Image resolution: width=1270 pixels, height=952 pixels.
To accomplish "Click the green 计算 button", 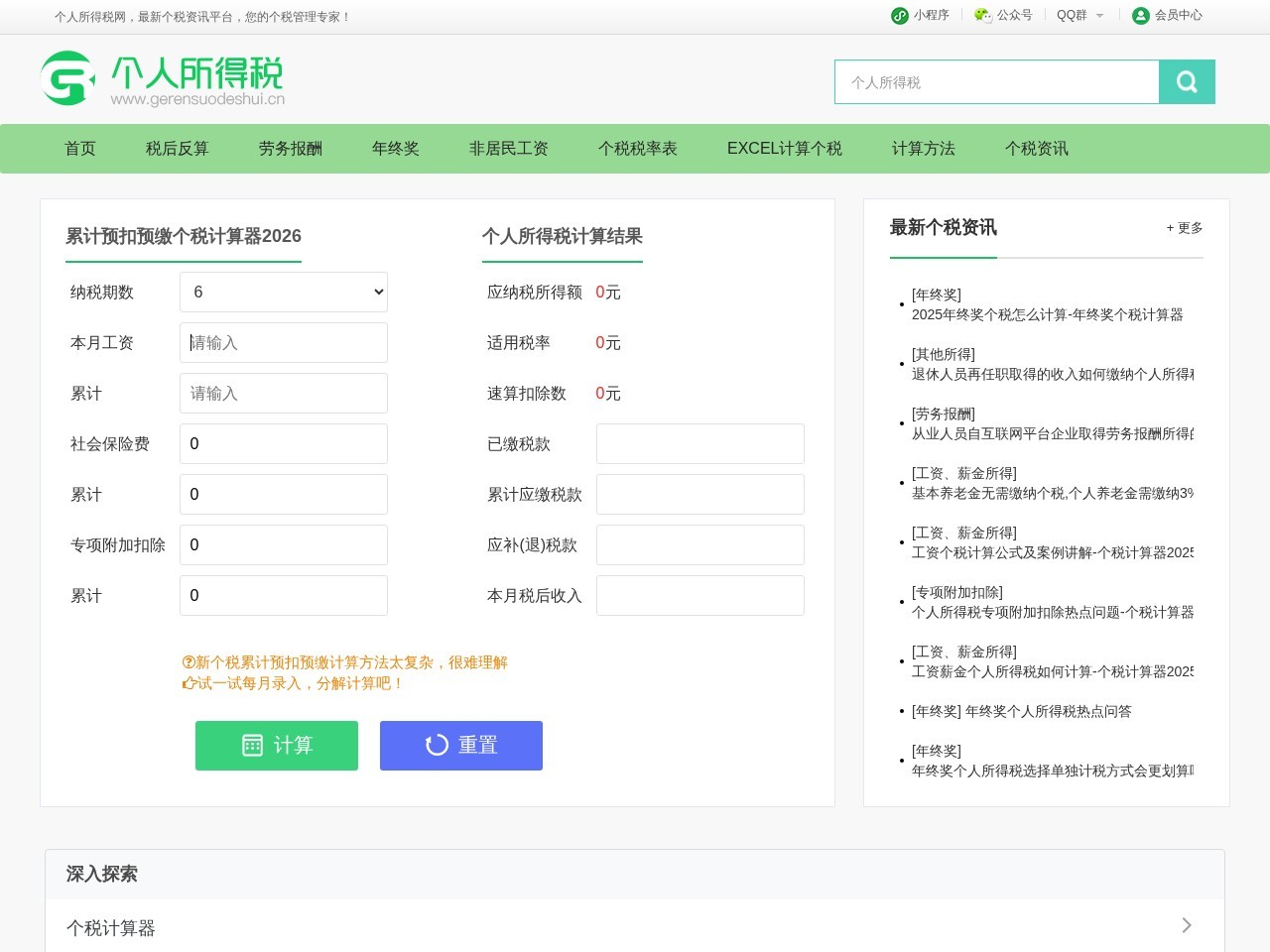I will [277, 746].
